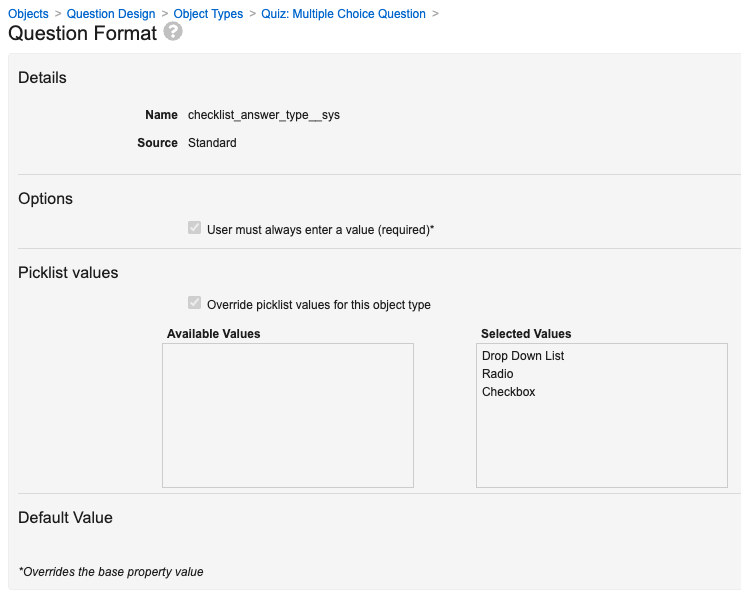Toggle 'Override picklist values' checkbox
The width and height of the screenshot is (741, 601).
pos(195,304)
